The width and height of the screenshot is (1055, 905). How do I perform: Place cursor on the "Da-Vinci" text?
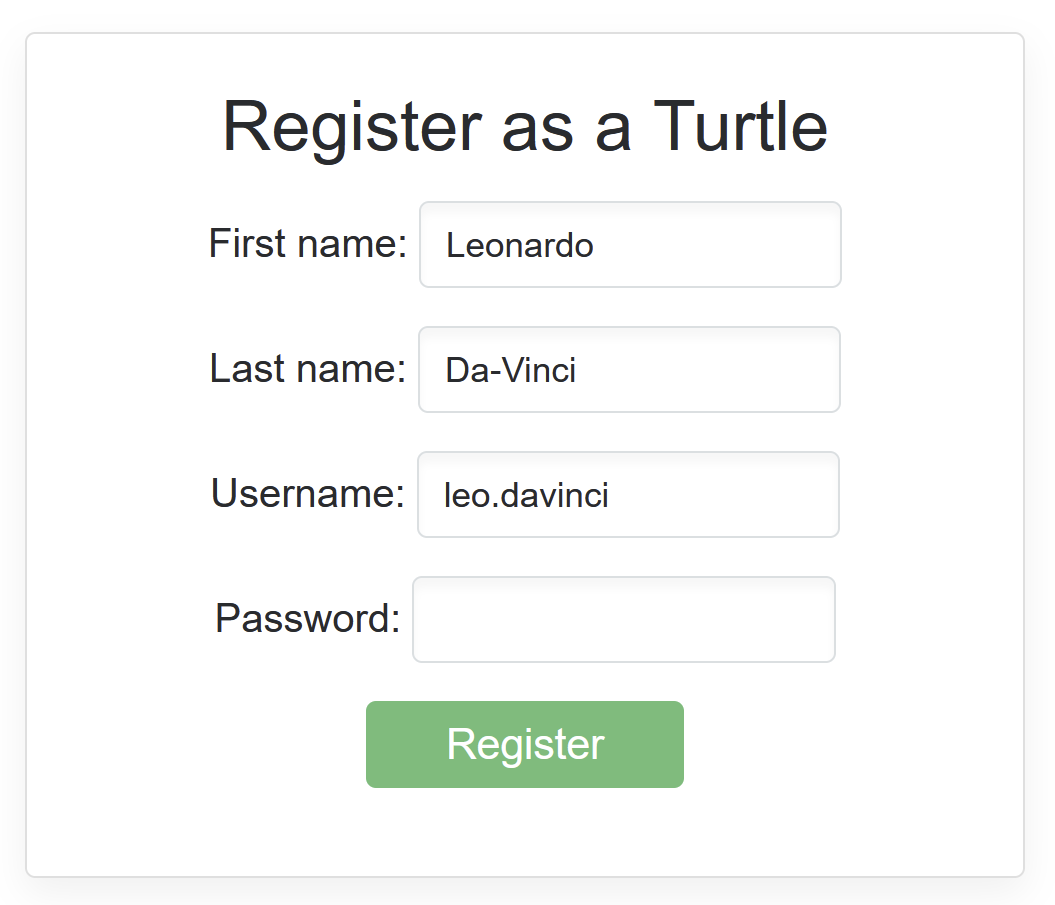[511, 370]
